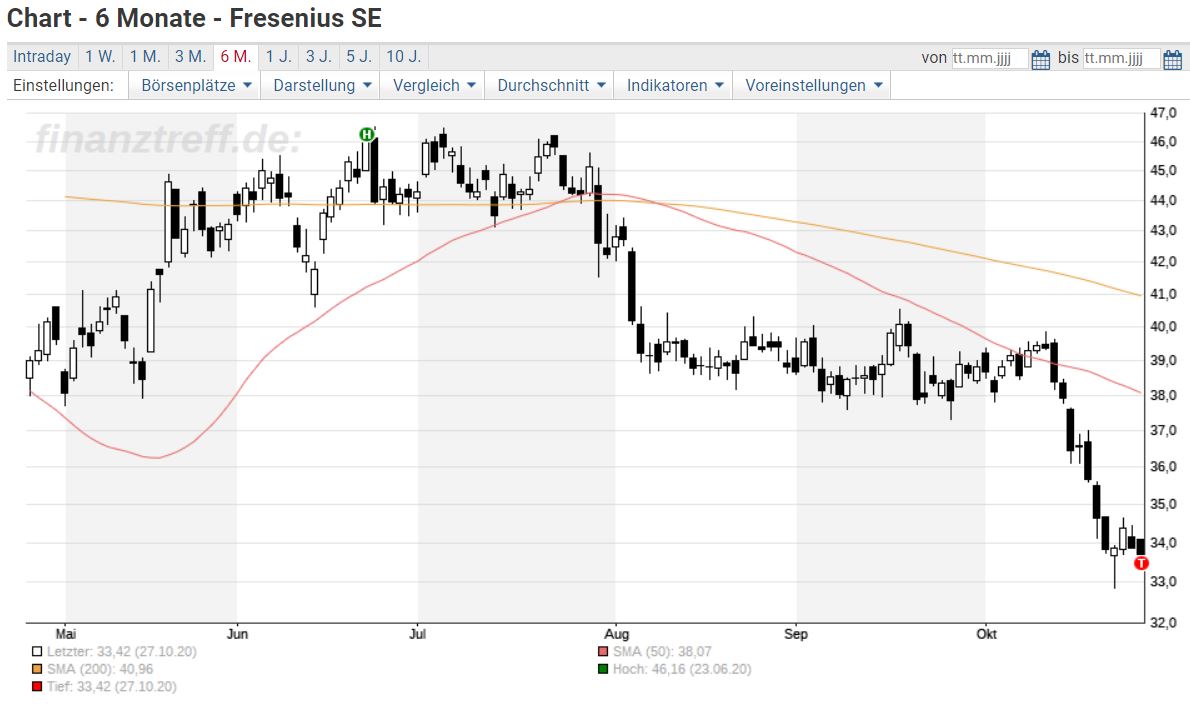Choose the 3 M. time range tab
Image resolution: width=1190 pixels, height=710 pixels.
point(190,57)
